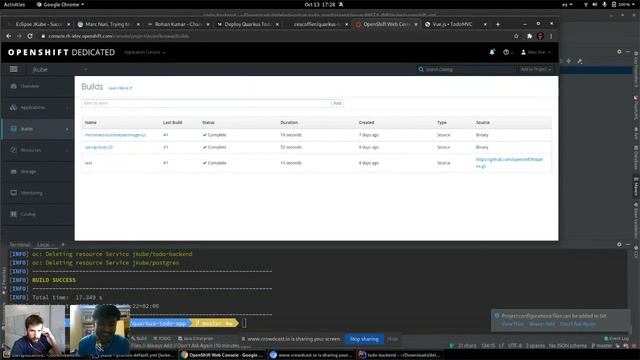Switch to Vue.js TodoMVC browser tab

click(455, 24)
